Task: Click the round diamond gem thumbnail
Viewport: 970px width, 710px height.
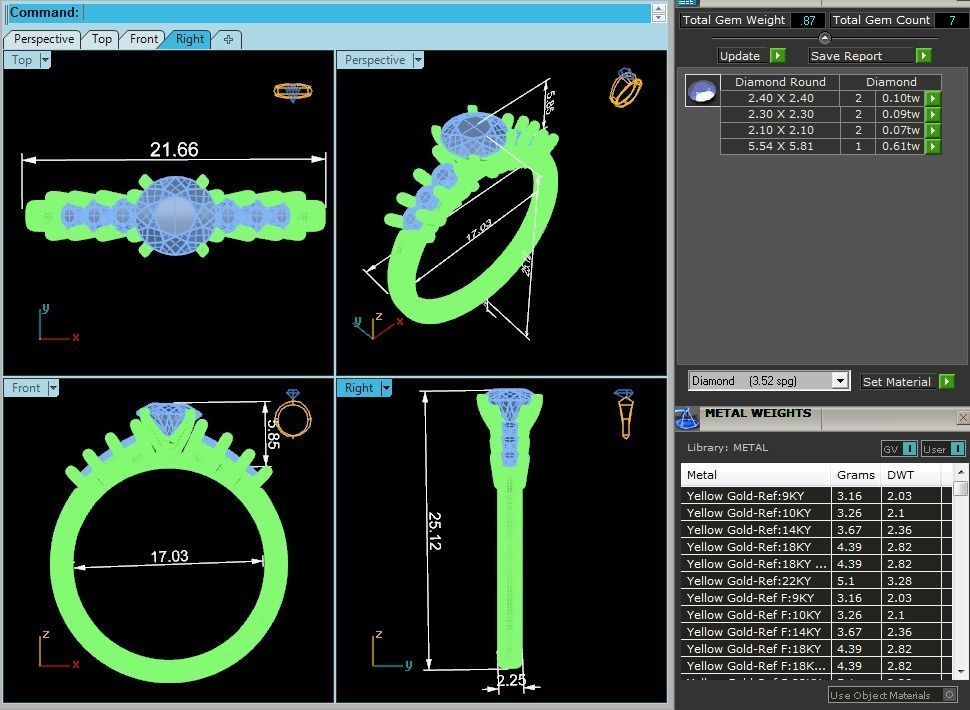Action: pos(703,90)
